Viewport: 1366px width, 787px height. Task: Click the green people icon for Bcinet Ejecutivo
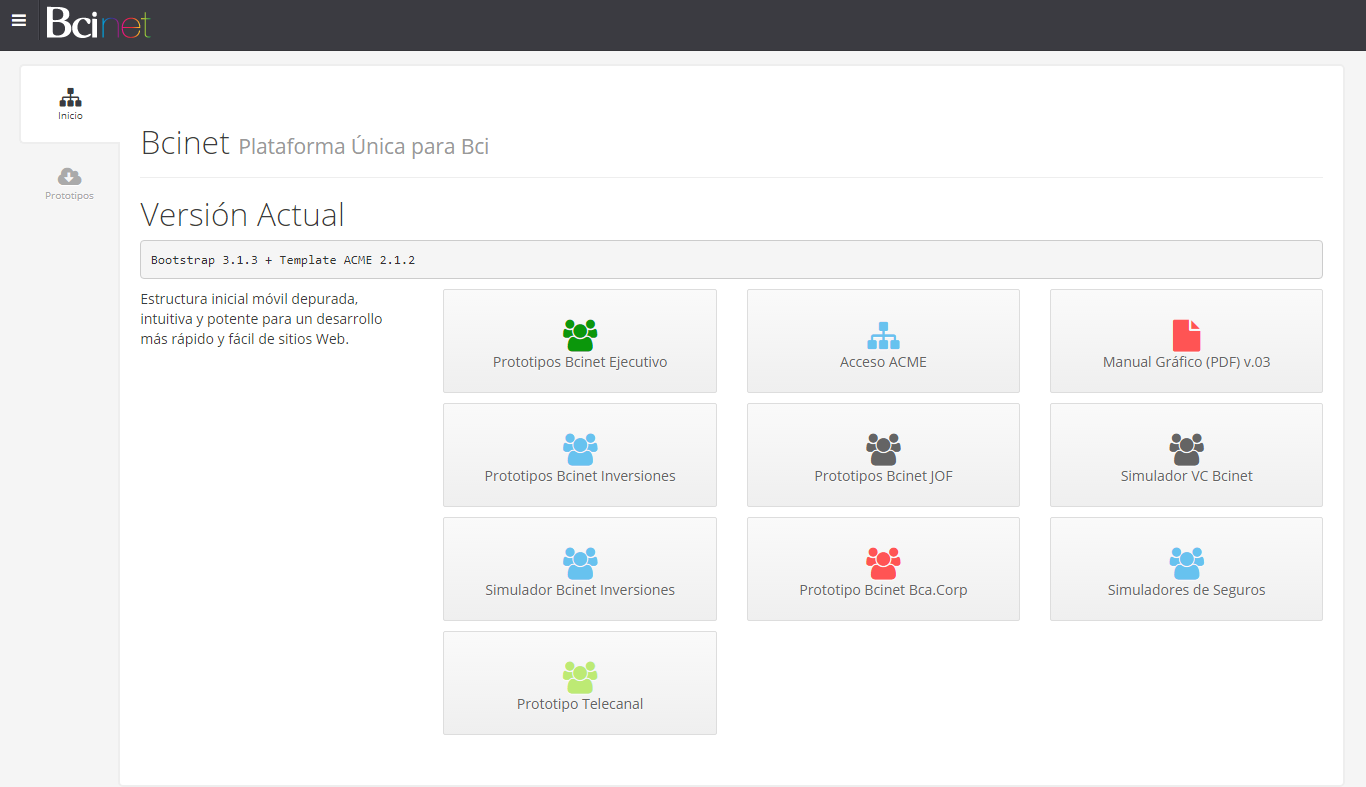579,335
